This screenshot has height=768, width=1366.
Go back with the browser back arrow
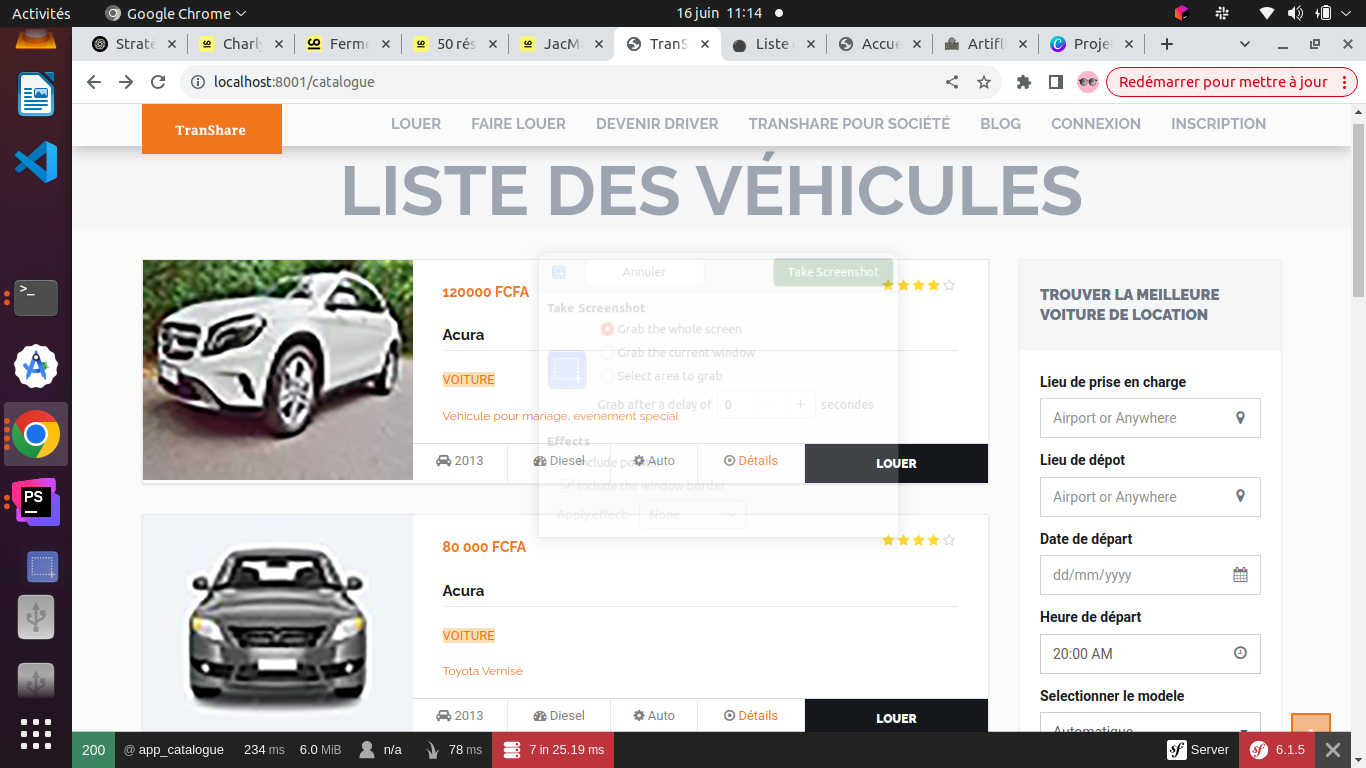coord(94,82)
